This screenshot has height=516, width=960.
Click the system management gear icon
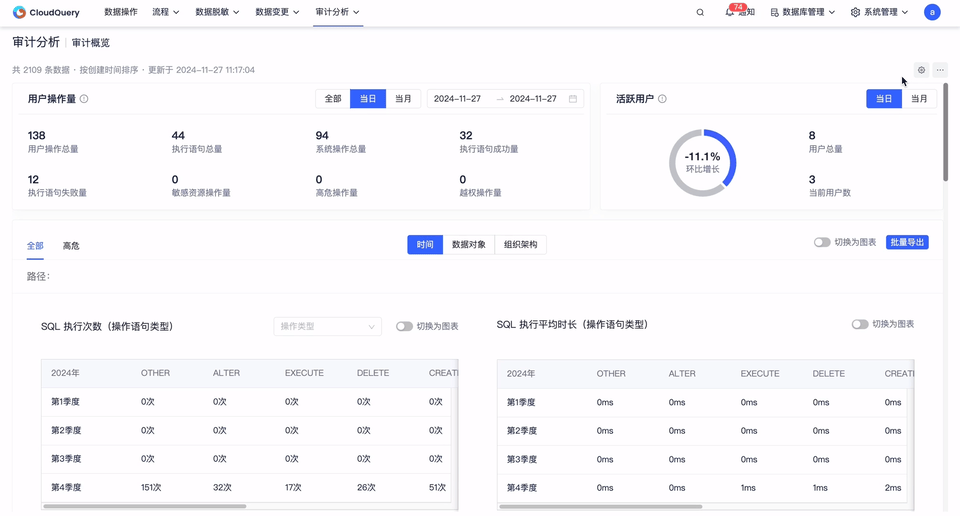tap(855, 12)
